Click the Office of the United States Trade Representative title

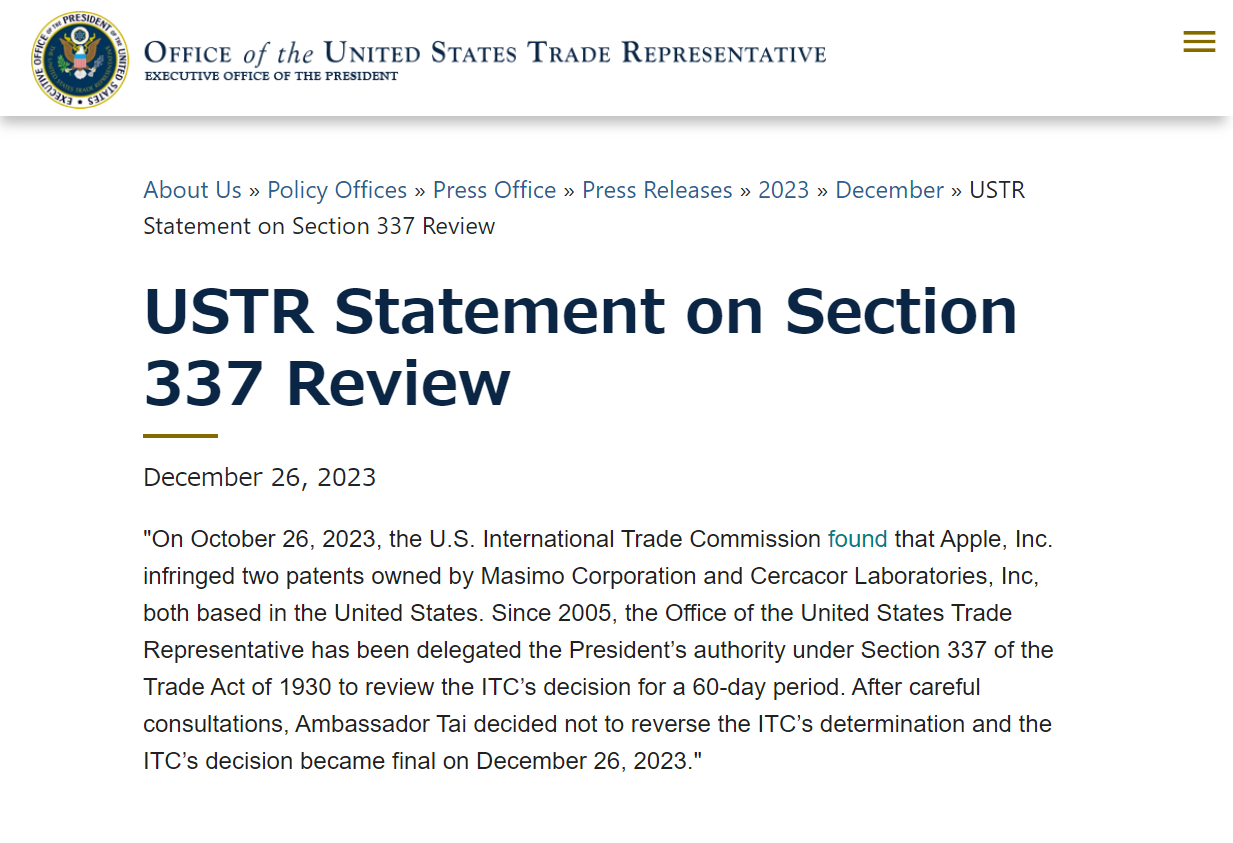coord(485,52)
